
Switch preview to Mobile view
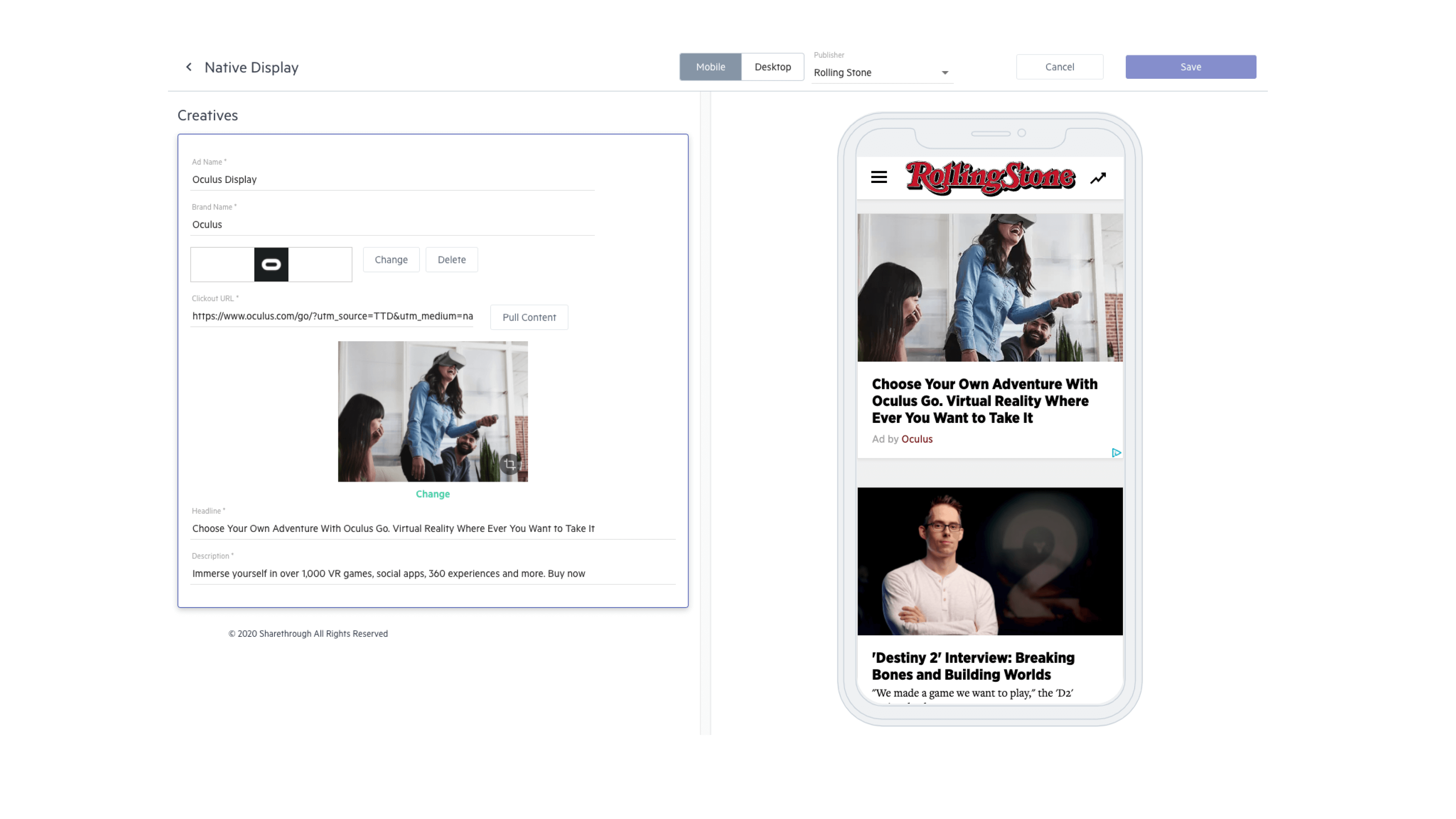click(x=710, y=67)
